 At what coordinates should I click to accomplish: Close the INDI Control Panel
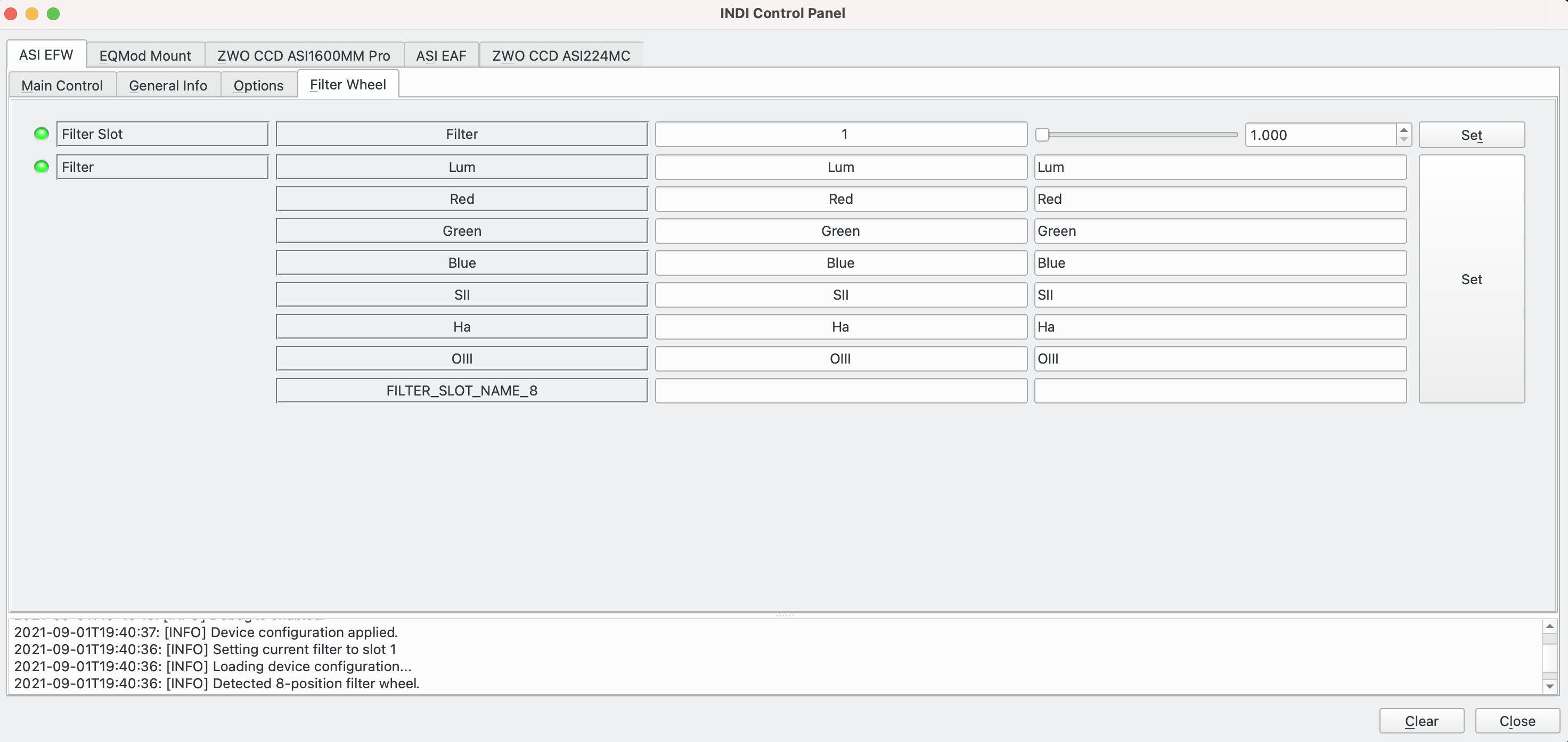click(x=1517, y=721)
